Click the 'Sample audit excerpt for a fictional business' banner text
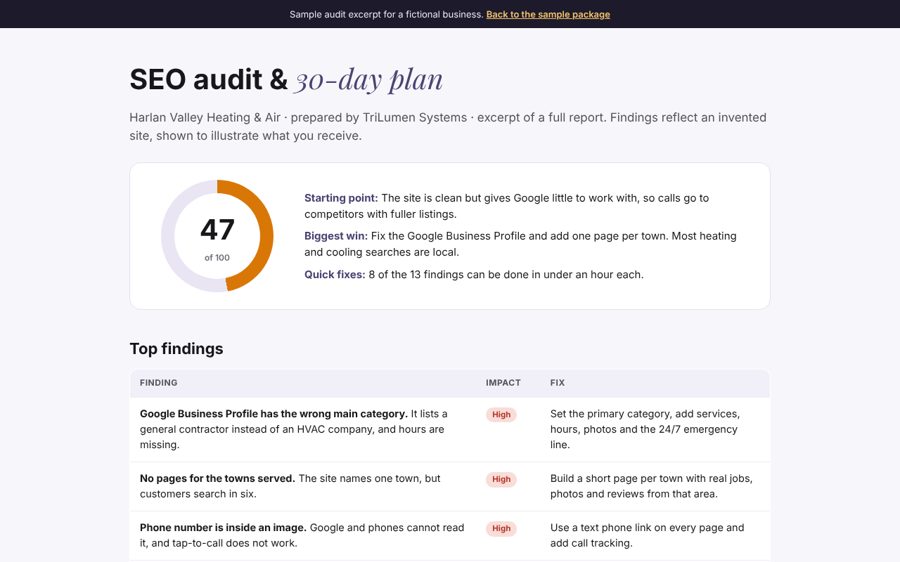 pos(386,14)
